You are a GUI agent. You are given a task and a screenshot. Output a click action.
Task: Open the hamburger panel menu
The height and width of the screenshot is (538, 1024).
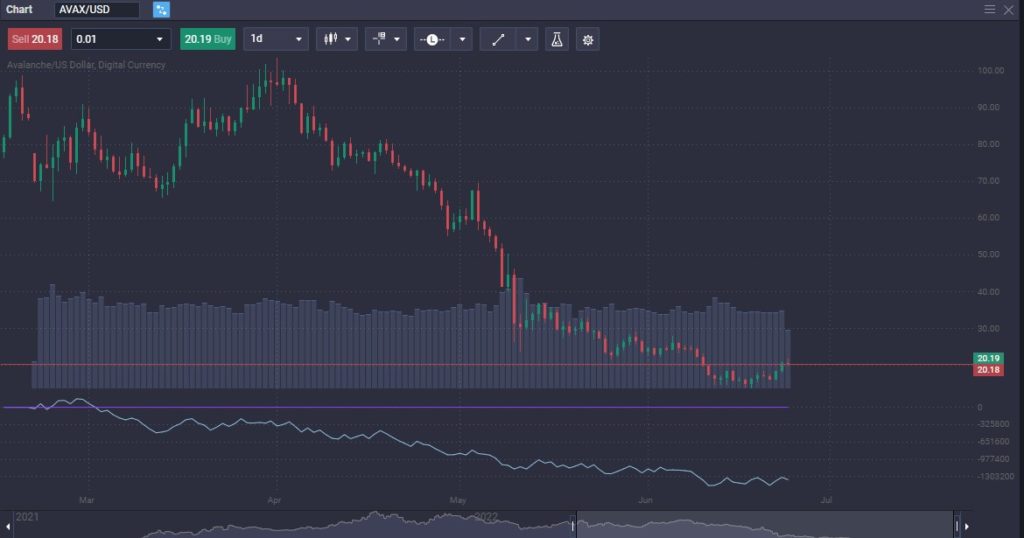[x=990, y=9]
